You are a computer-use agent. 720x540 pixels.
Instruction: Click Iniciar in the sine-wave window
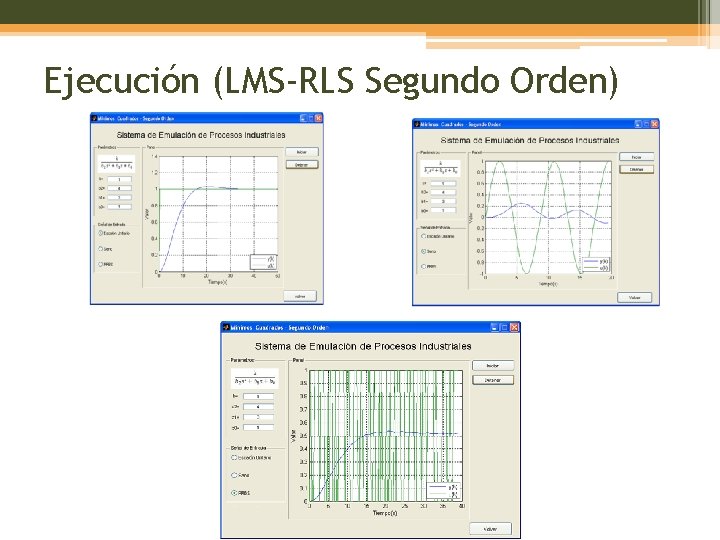pyautogui.click(x=636, y=157)
